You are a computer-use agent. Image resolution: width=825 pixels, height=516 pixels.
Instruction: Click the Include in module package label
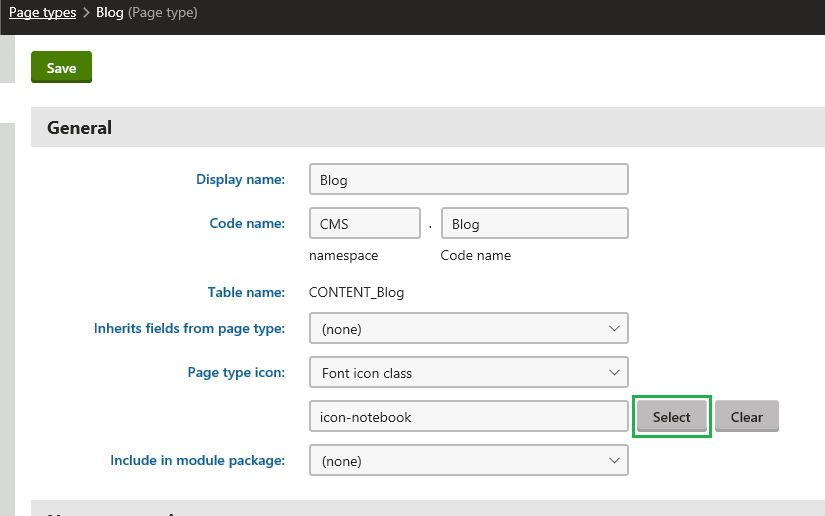[x=197, y=461]
